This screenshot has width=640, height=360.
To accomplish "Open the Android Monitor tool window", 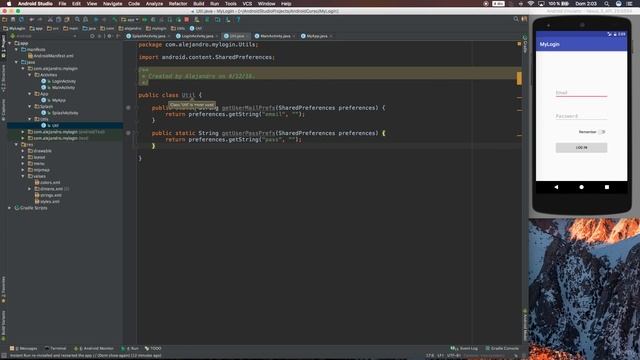I will (94, 349).
